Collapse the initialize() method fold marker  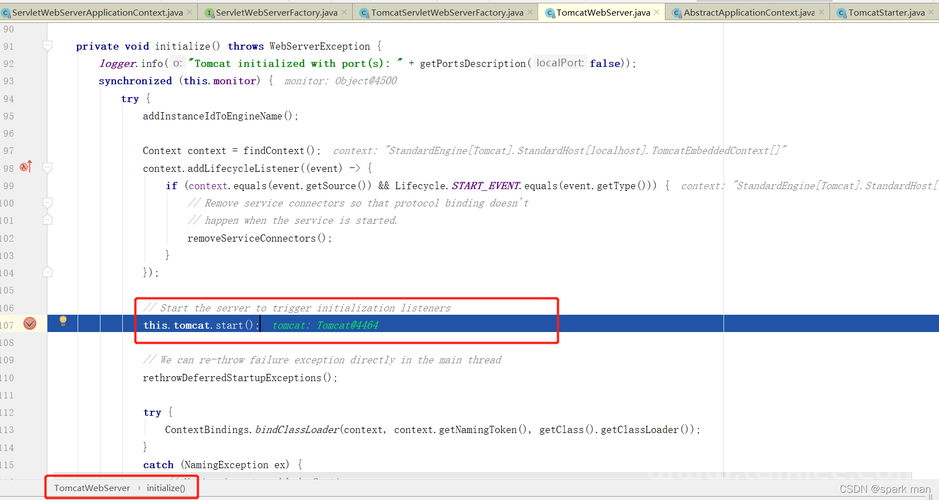click(47, 47)
